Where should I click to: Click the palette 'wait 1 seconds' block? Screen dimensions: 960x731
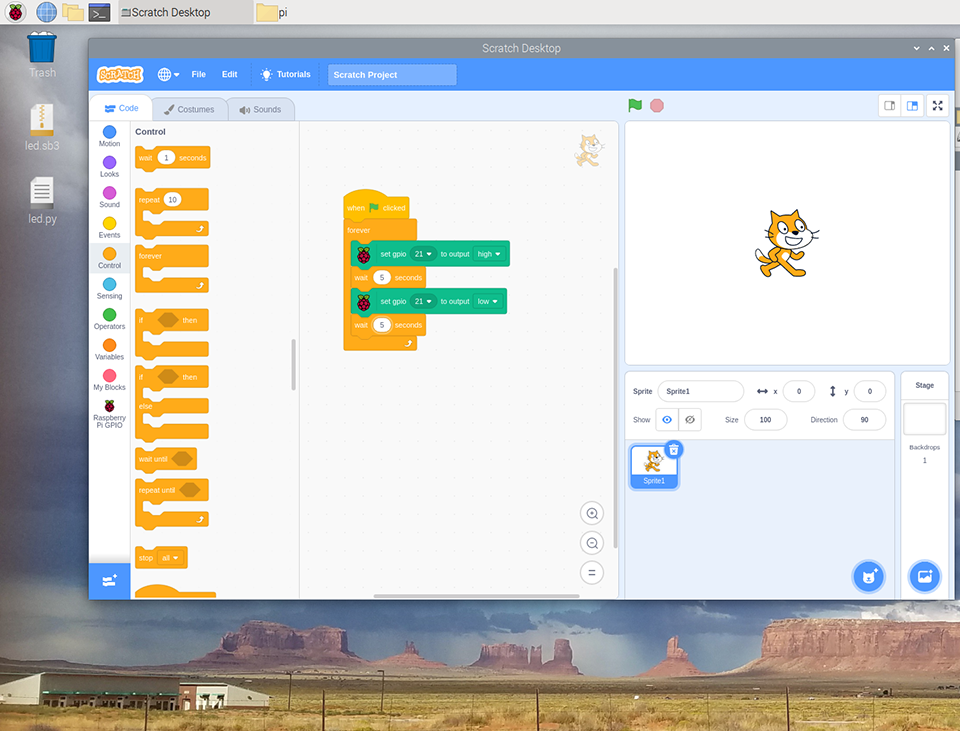pyautogui.click(x=173, y=158)
